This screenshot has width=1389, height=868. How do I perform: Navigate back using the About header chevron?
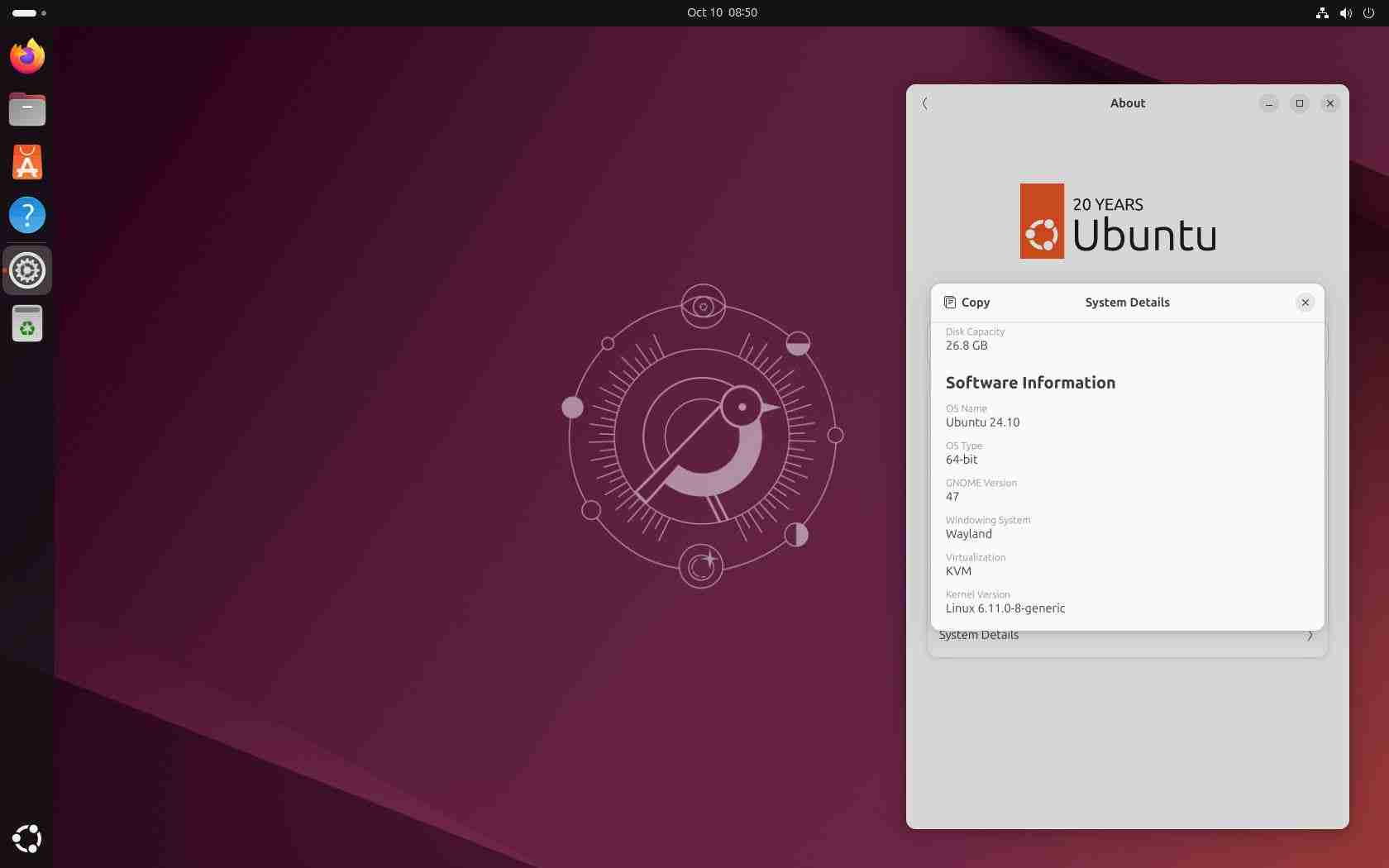coord(924,103)
